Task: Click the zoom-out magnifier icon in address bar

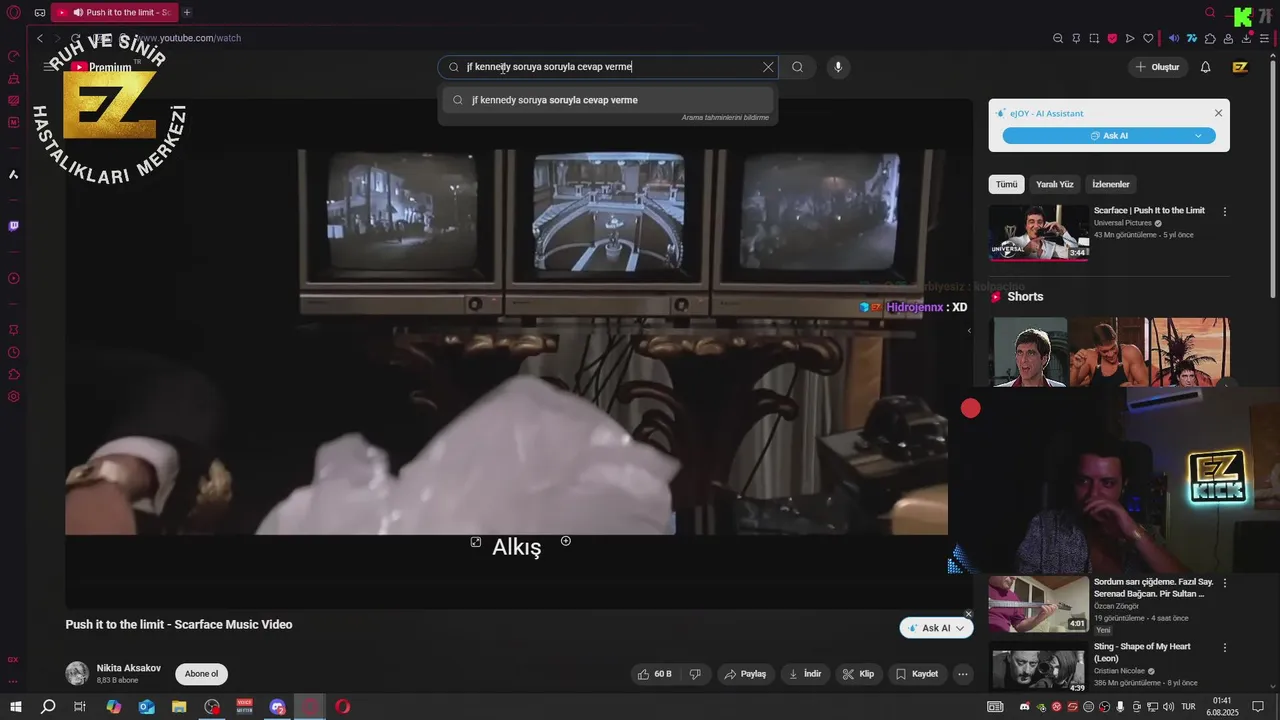Action: click(x=1058, y=38)
